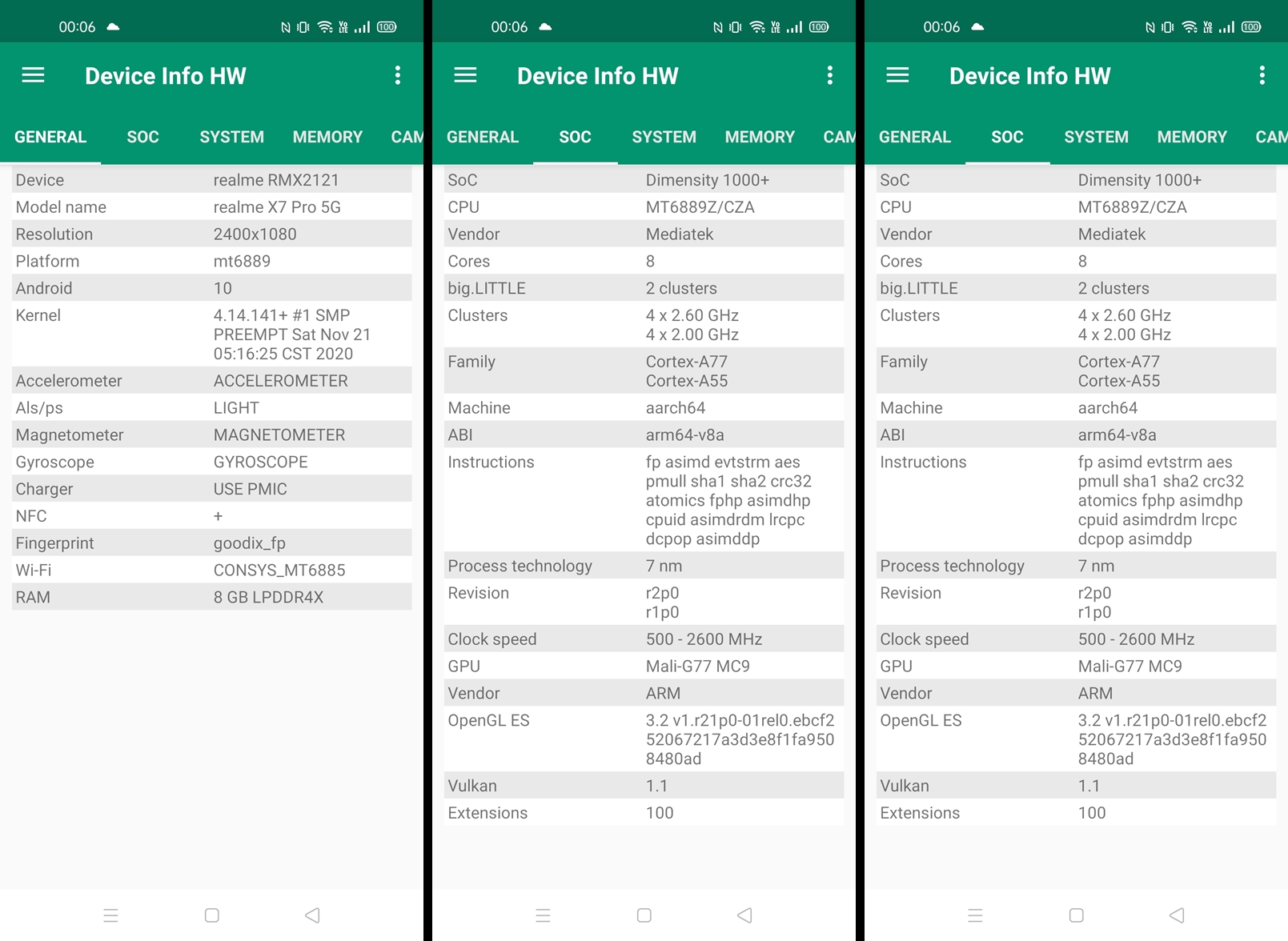
Task: Tap 'MT6889Z/CZA' CPU value in middle screen
Action: point(700,207)
